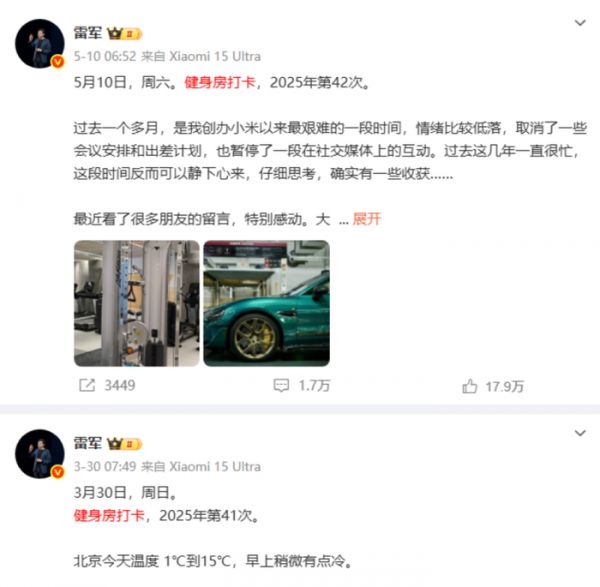
Task: Open the 雷军 username on first post
Action: click(88, 33)
